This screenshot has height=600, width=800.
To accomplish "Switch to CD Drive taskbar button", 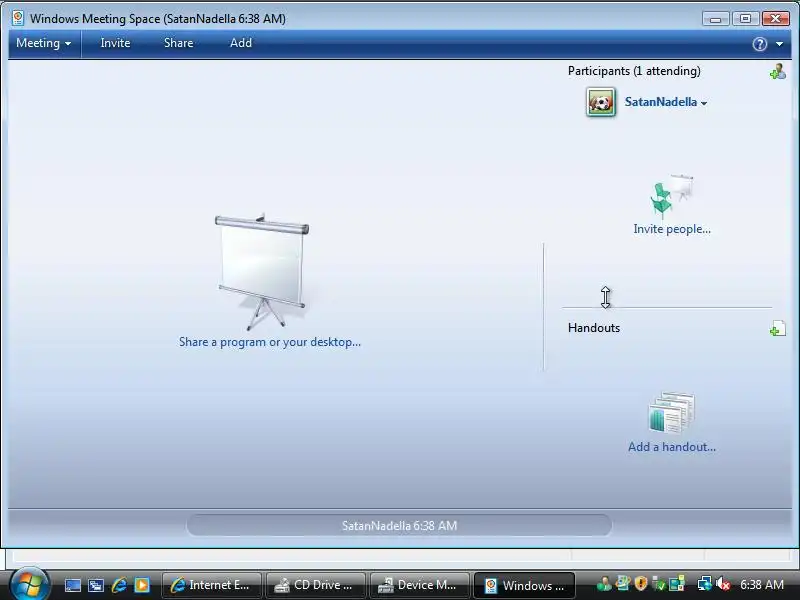I will pyautogui.click(x=316, y=585).
